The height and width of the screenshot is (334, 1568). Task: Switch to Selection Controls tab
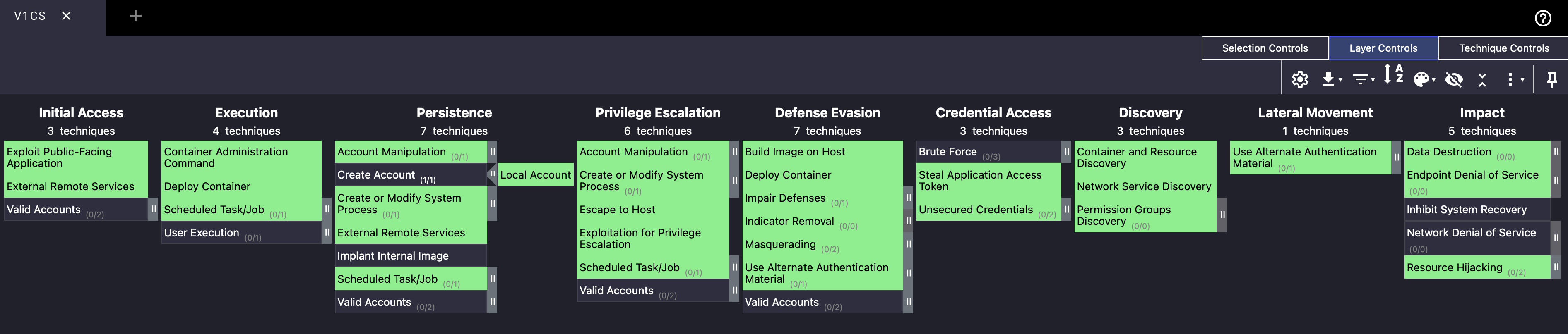(x=1264, y=48)
